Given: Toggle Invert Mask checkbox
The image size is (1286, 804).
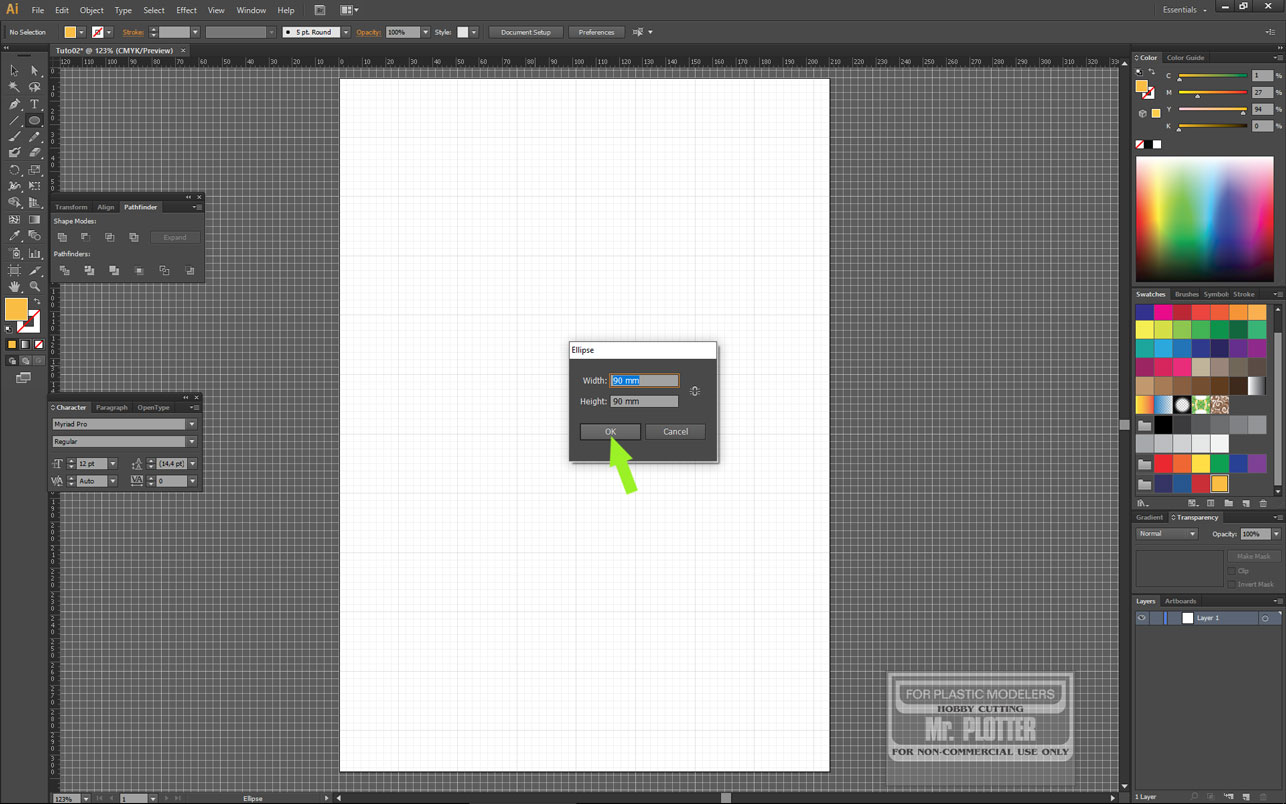Looking at the screenshot, I should tap(1231, 584).
